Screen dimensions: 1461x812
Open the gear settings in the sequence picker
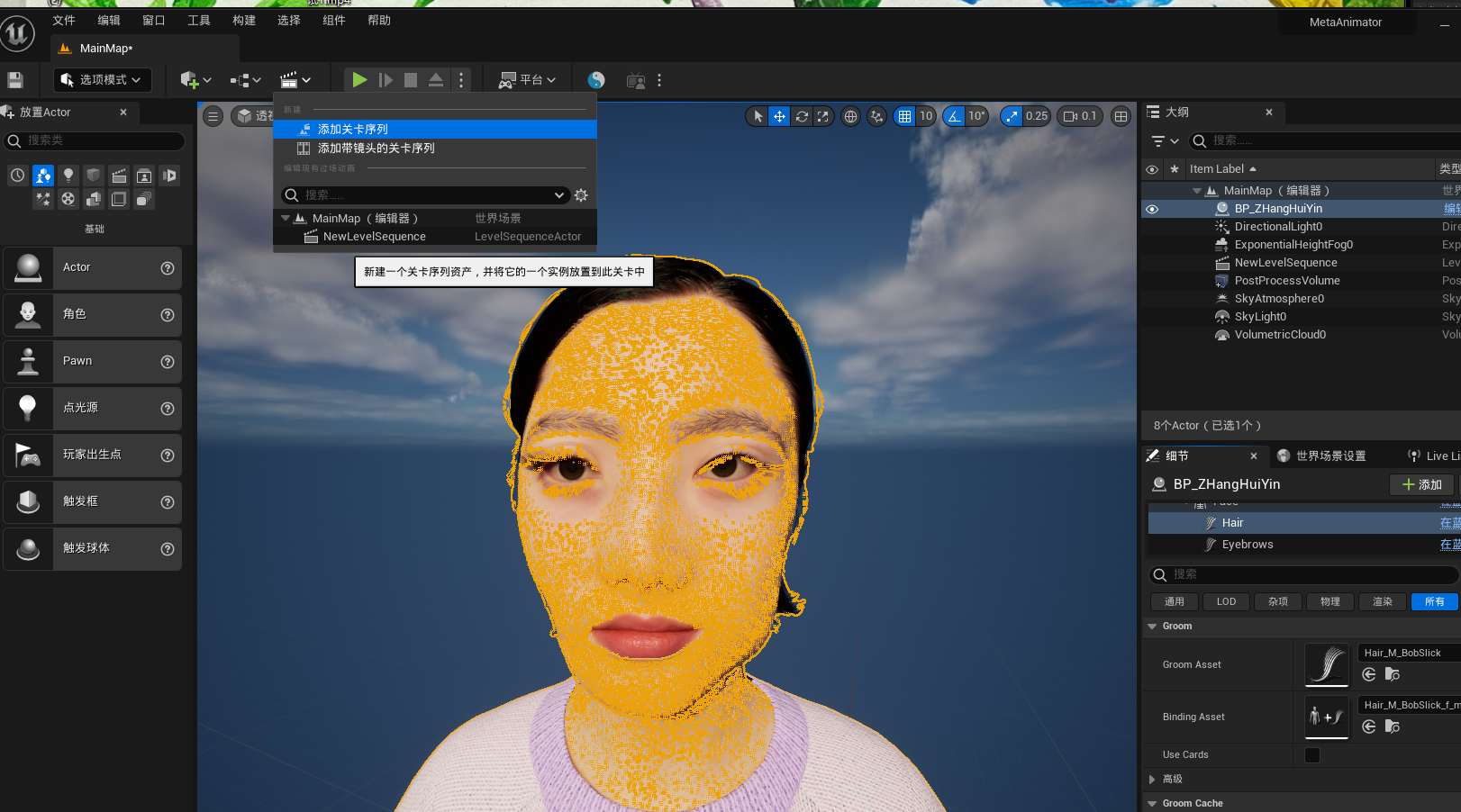tap(581, 195)
